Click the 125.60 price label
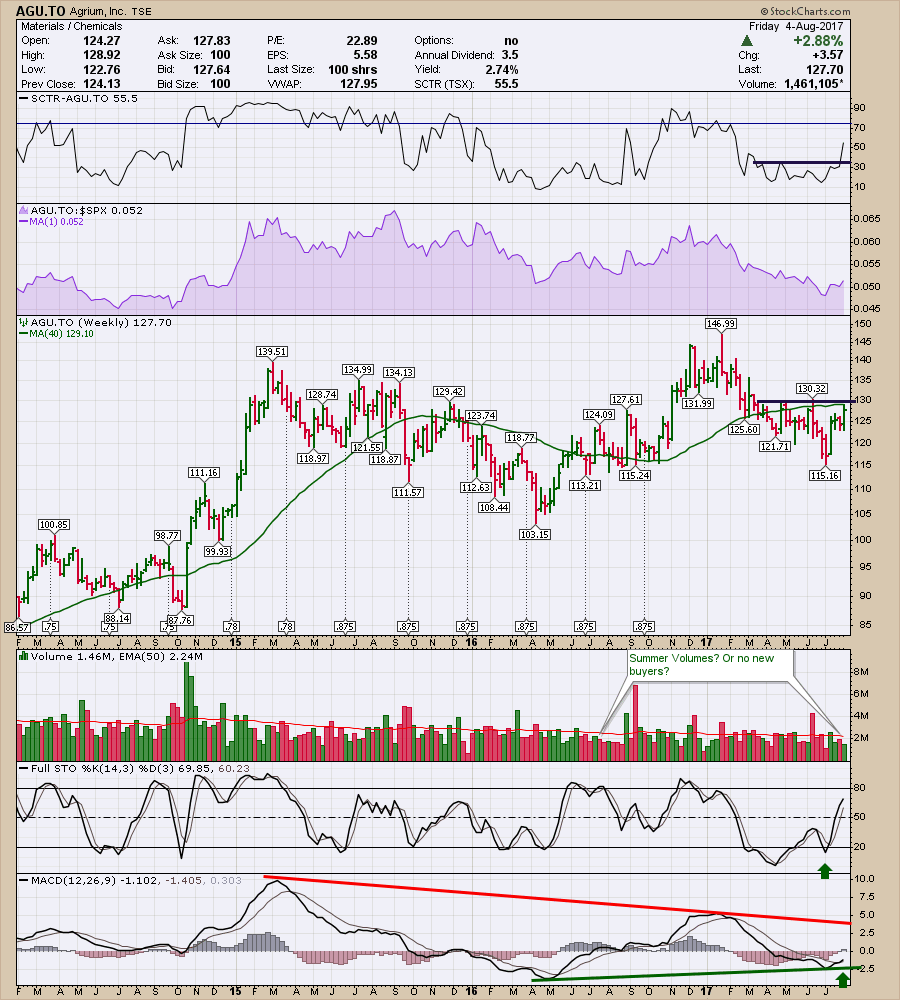Image resolution: width=900 pixels, height=1000 pixels. [744, 429]
